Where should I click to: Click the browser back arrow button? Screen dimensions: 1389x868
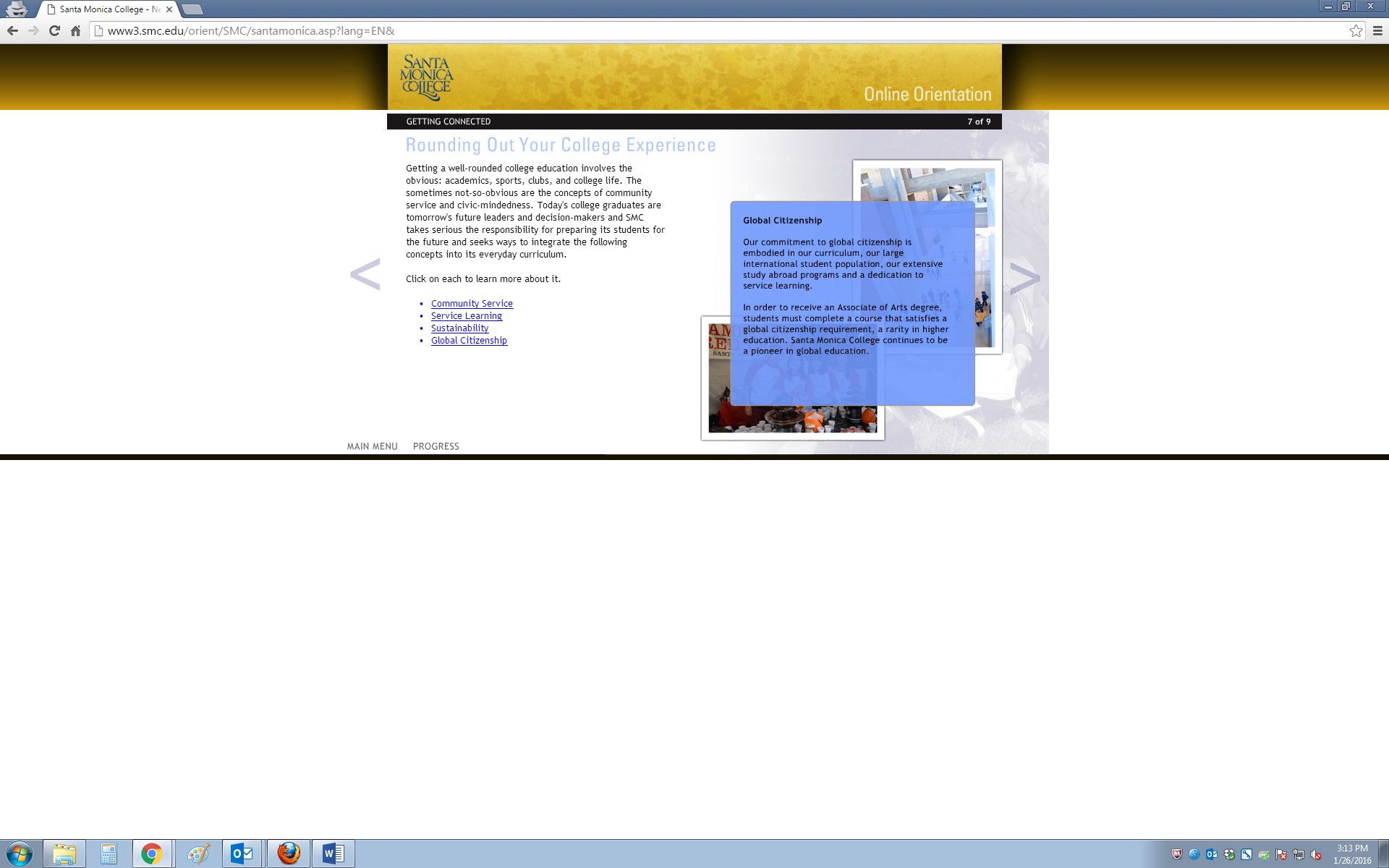(x=12, y=30)
